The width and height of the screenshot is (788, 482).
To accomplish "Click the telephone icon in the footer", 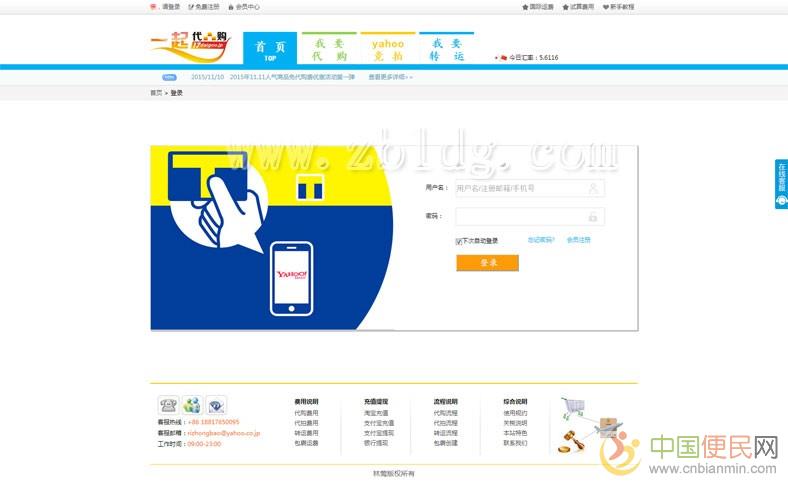I will pos(167,405).
